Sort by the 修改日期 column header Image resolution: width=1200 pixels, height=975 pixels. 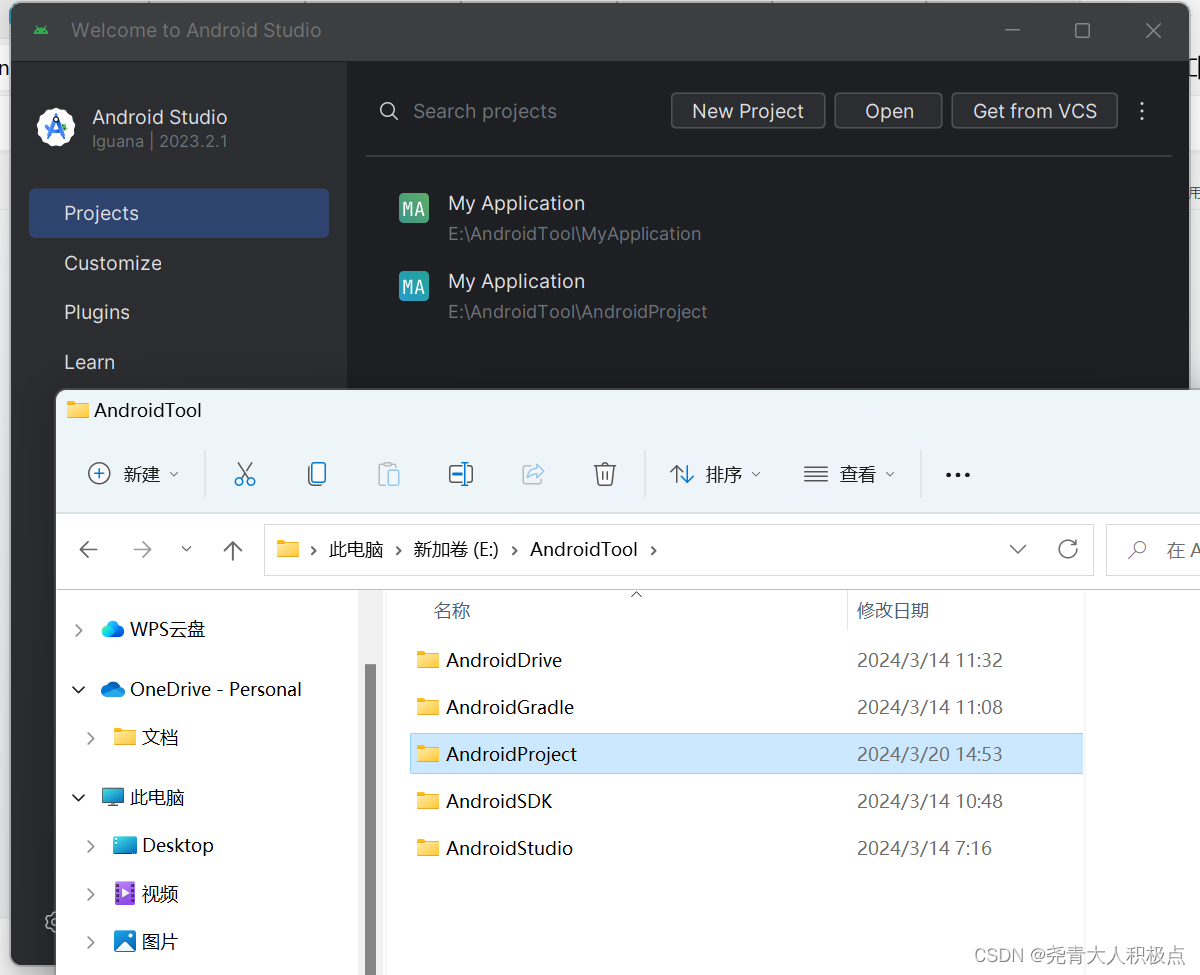(x=893, y=610)
